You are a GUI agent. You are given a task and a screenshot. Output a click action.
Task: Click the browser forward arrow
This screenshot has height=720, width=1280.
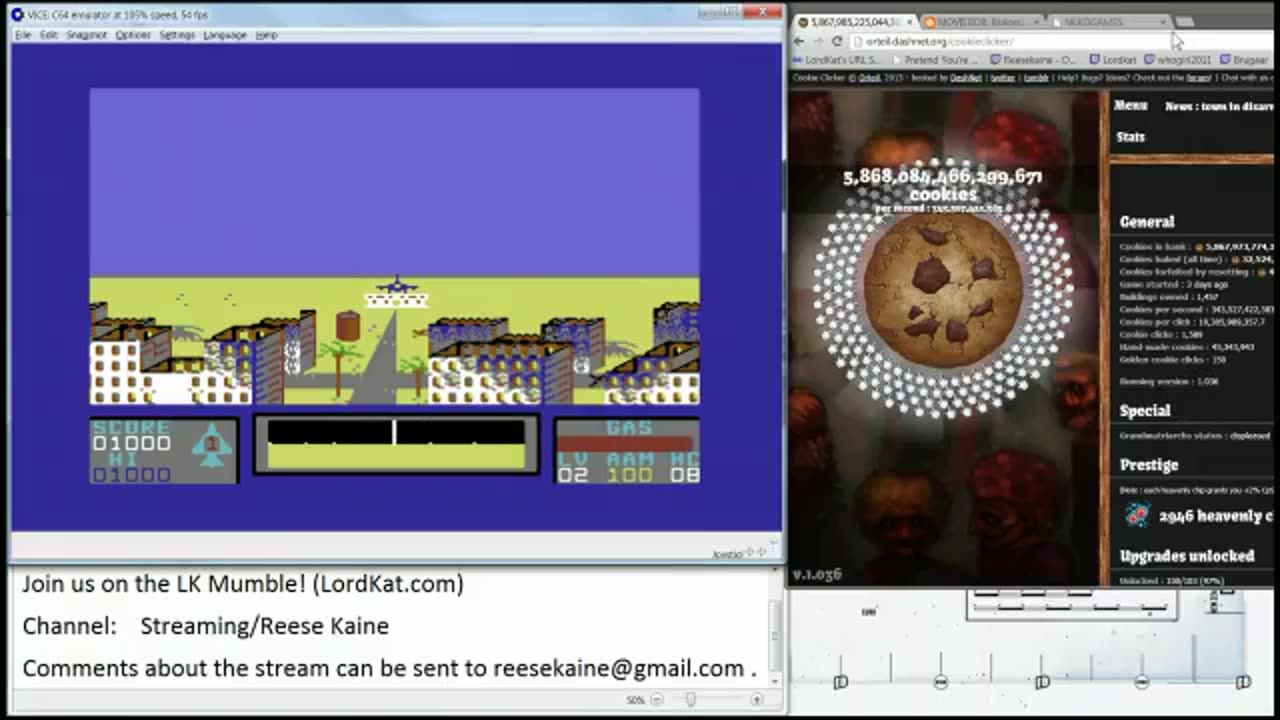[x=817, y=41]
